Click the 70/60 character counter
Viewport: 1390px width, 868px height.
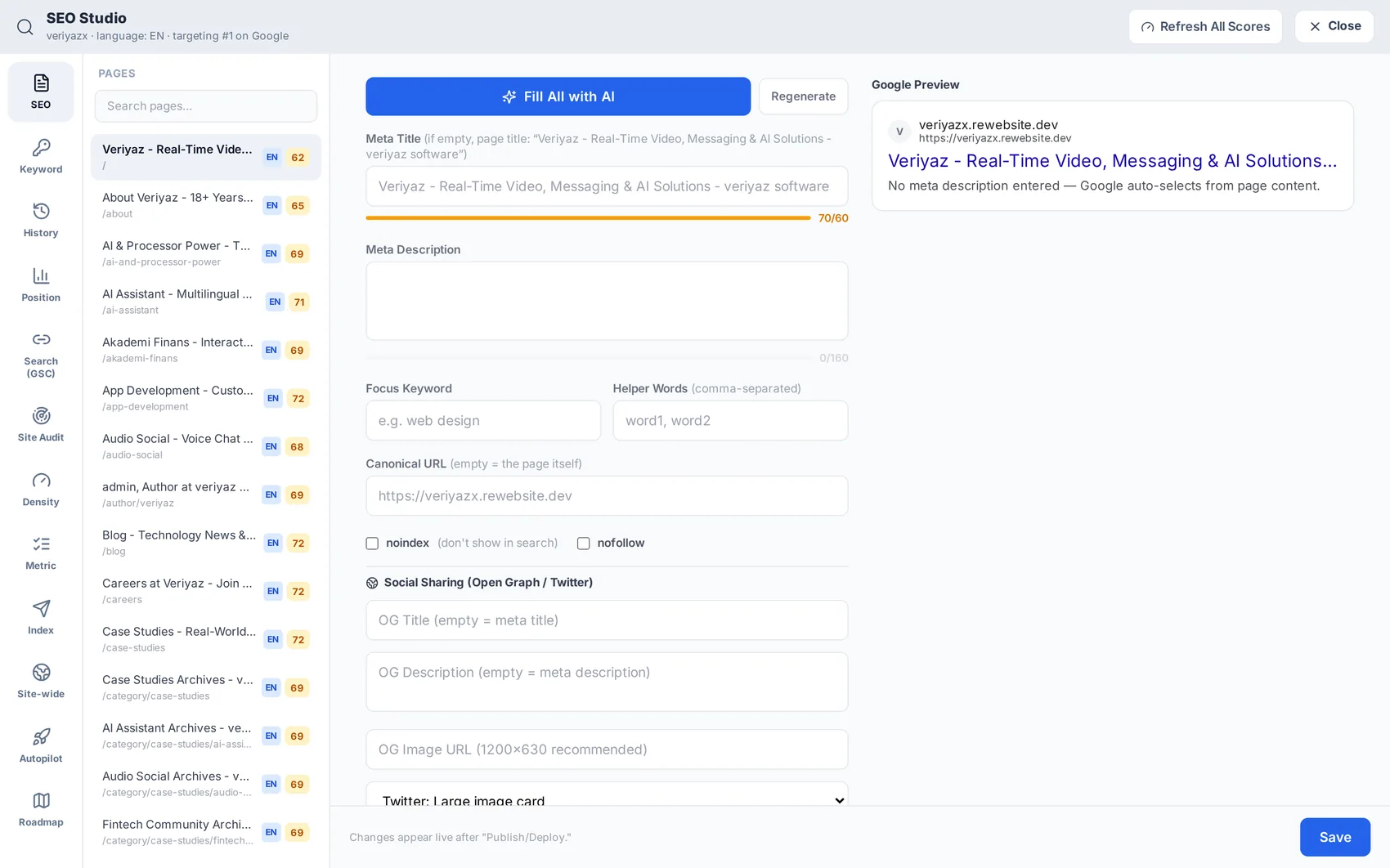(x=833, y=218)
